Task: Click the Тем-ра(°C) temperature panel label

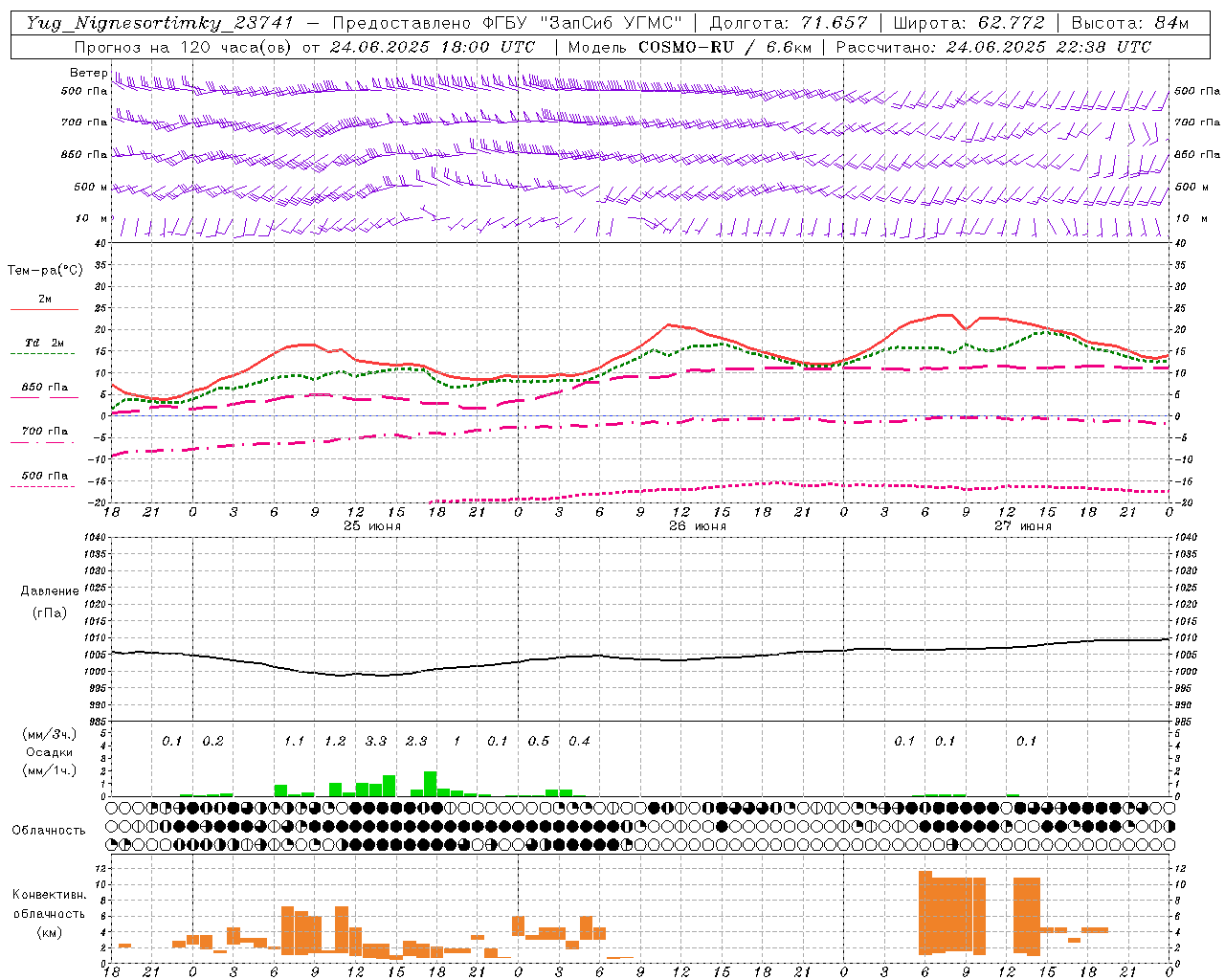Action: pyautogui.click(x=45, y=271)
